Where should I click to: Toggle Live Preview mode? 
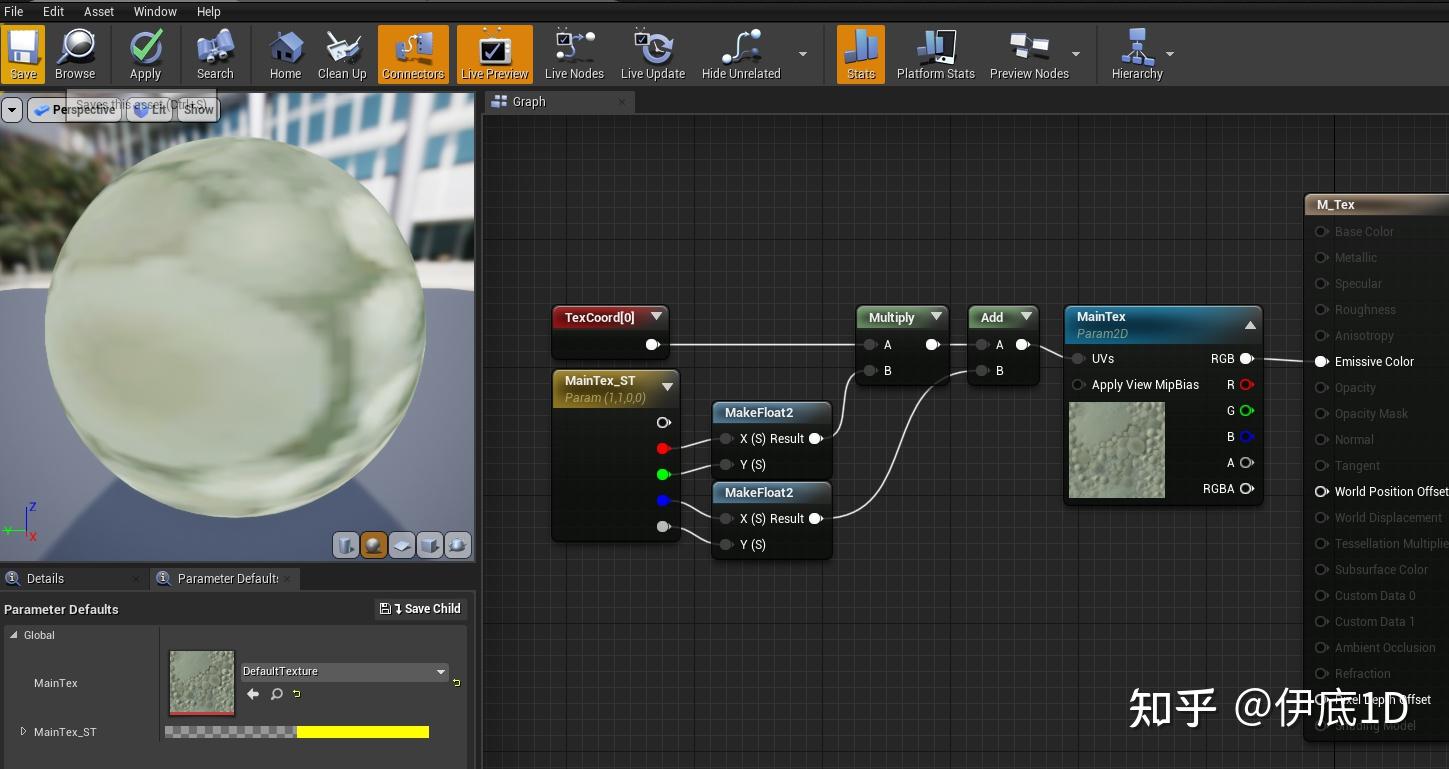point(494,54)
